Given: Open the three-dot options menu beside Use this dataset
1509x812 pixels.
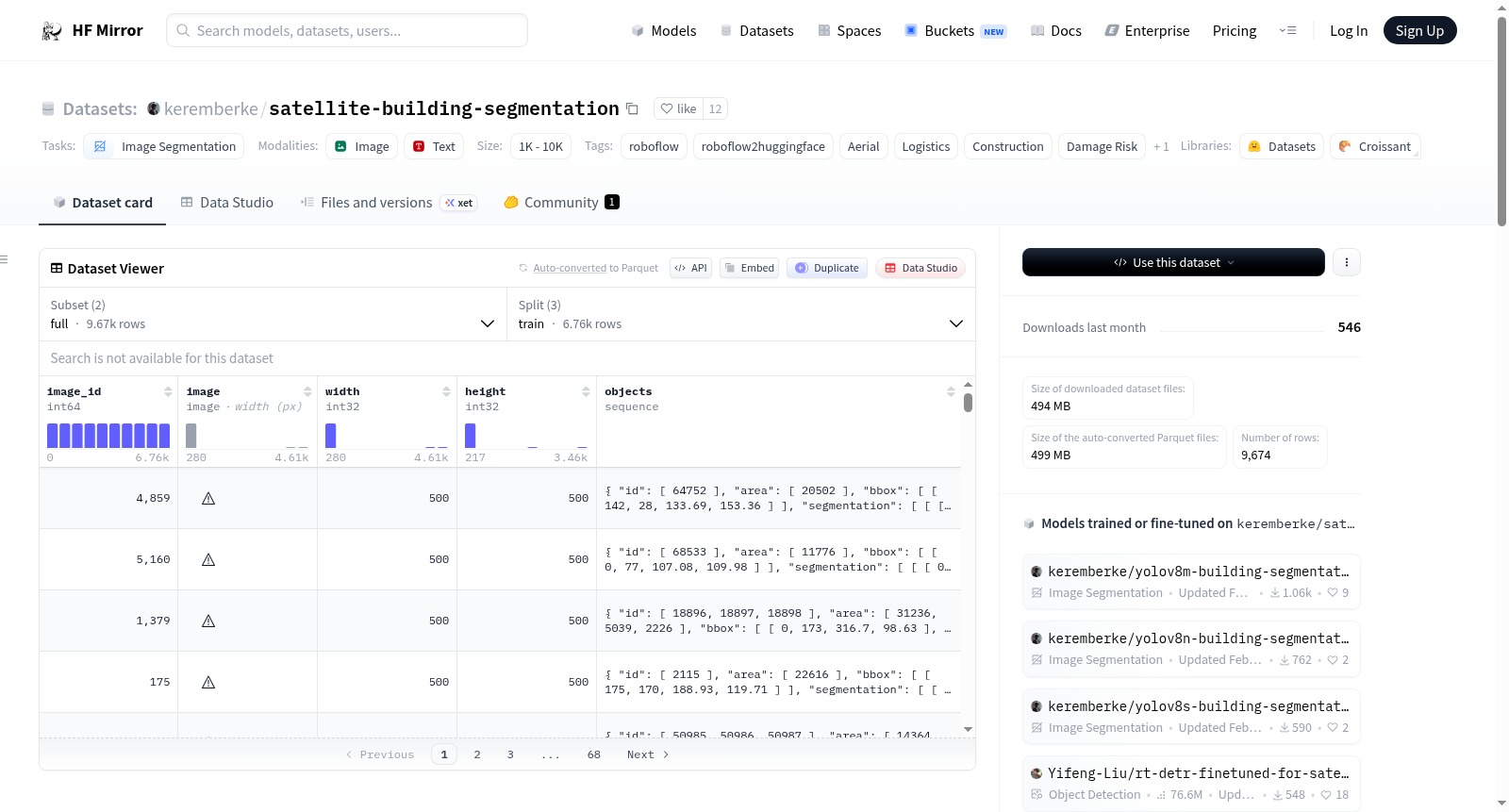Looking at the screenshot, I should point(1347,262).
